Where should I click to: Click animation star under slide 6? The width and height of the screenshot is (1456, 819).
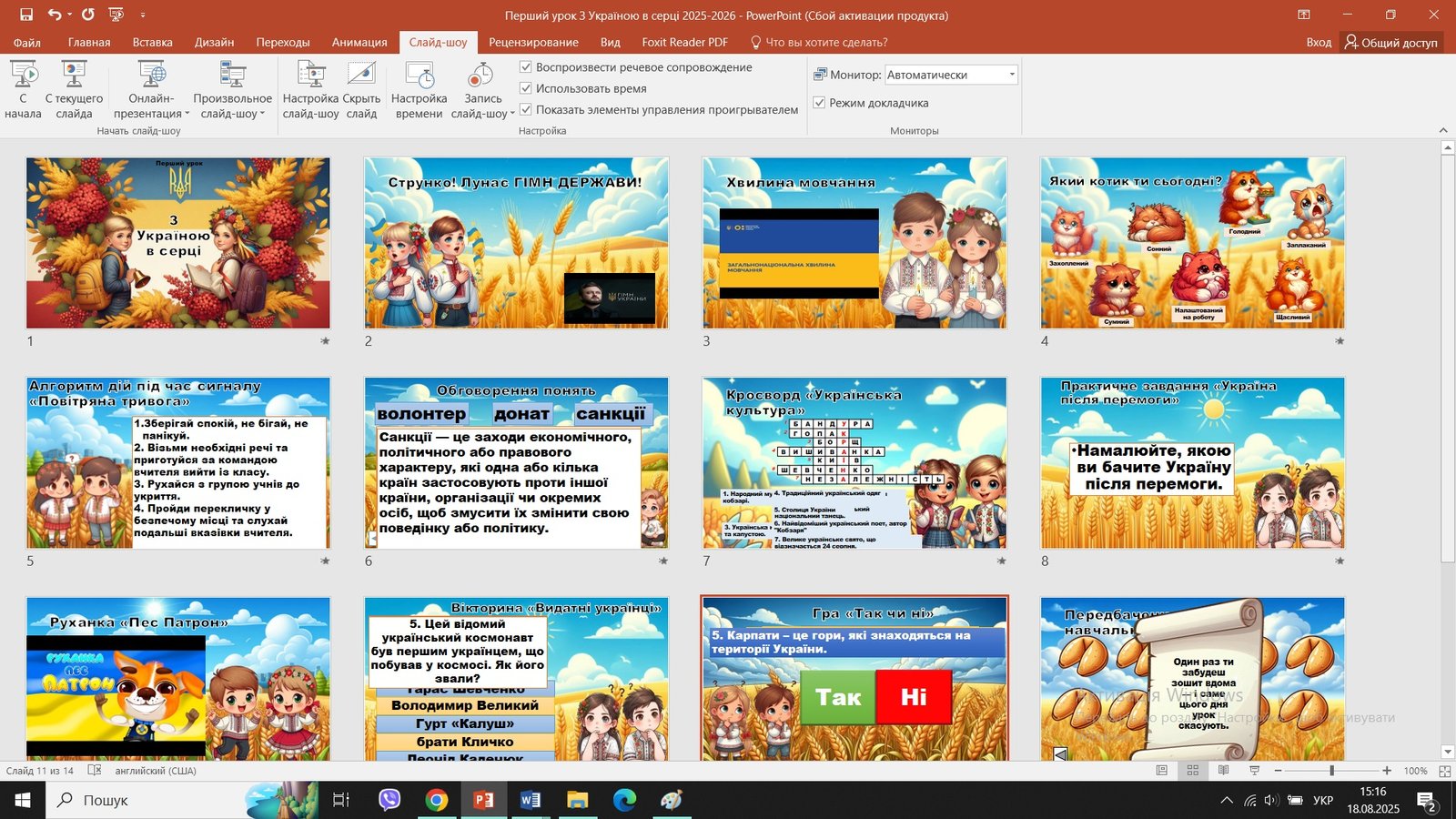point(663,561)
